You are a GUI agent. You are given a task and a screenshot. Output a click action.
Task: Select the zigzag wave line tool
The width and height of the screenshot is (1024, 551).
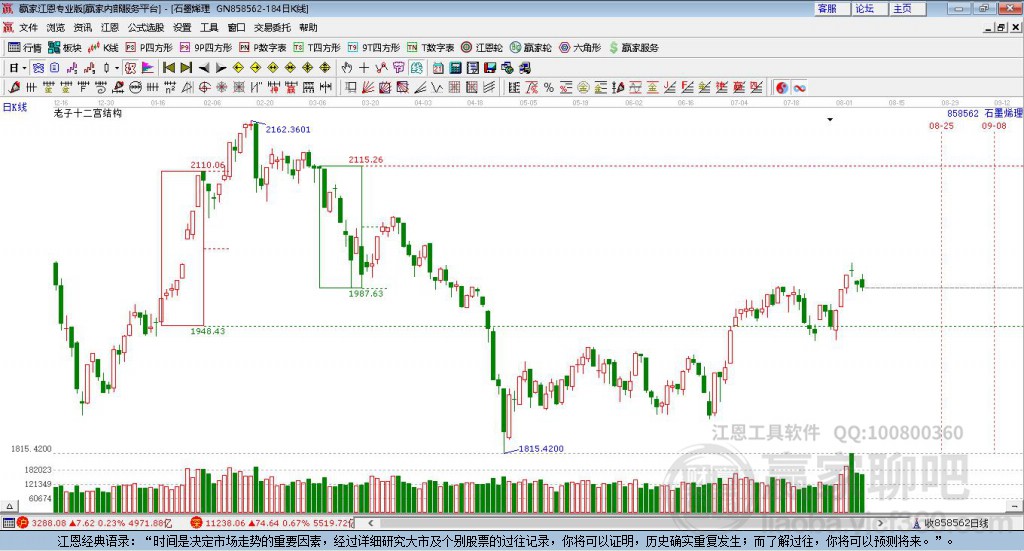(x=437, y=87)
